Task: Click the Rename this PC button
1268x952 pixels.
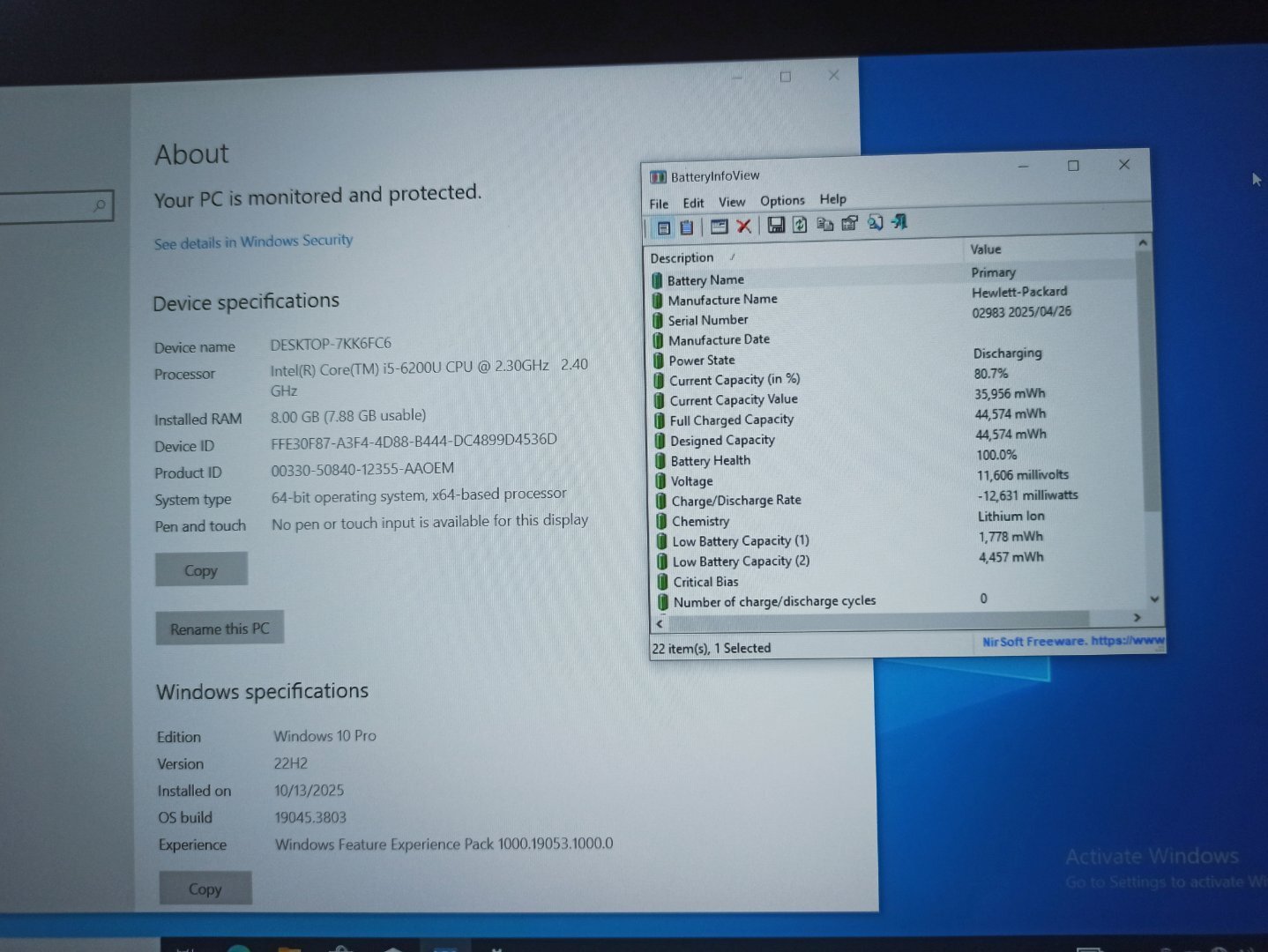Action: coord(220,628)
